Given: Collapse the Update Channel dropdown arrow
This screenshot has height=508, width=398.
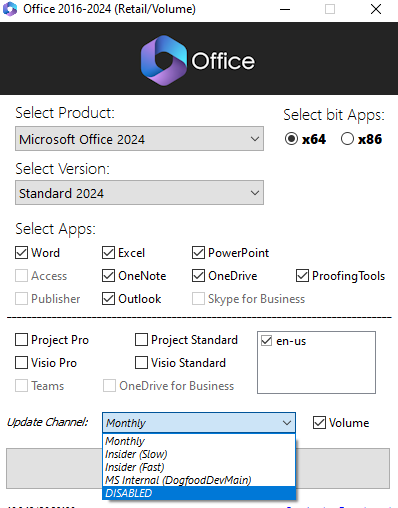Looking at the screenshot, I should coord(287,423).
